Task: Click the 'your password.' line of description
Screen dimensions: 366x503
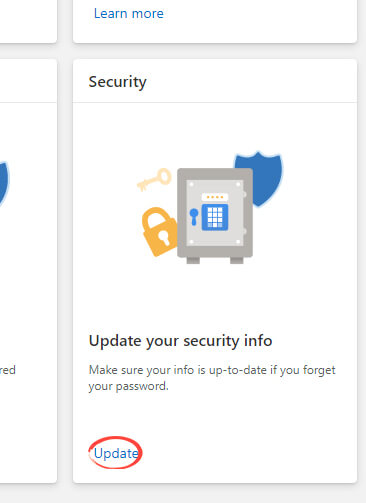Action: (x=129, y=386)
